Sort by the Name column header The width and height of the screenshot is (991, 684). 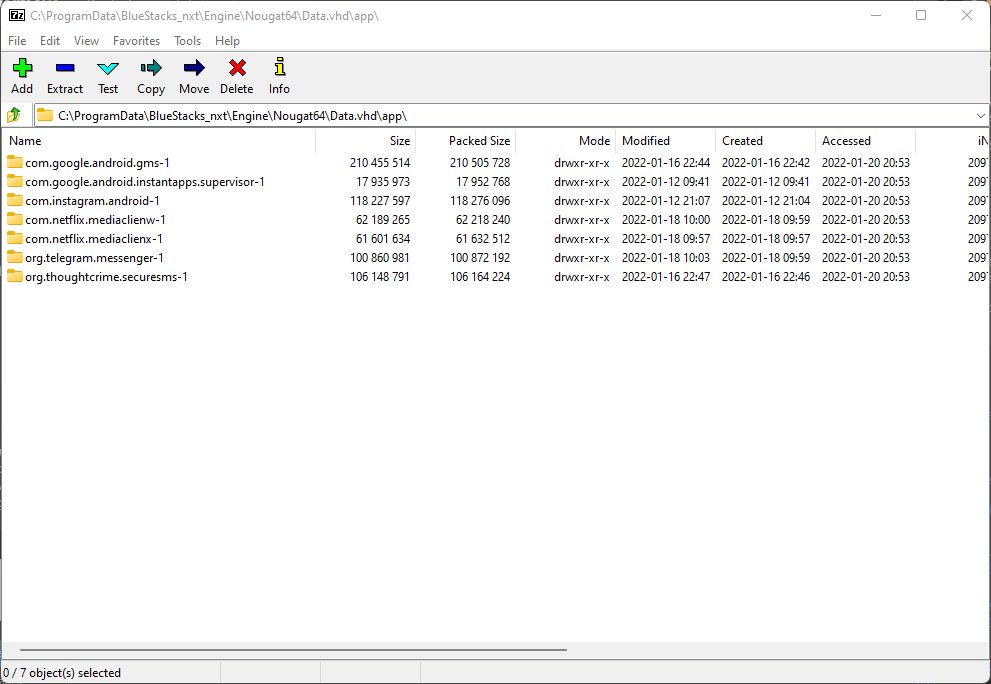point(159,141)
